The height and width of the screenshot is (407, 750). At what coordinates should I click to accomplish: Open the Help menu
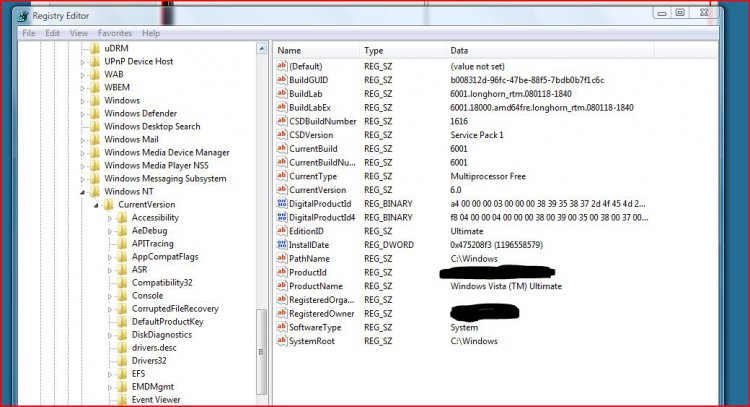[x=151, y=33]
